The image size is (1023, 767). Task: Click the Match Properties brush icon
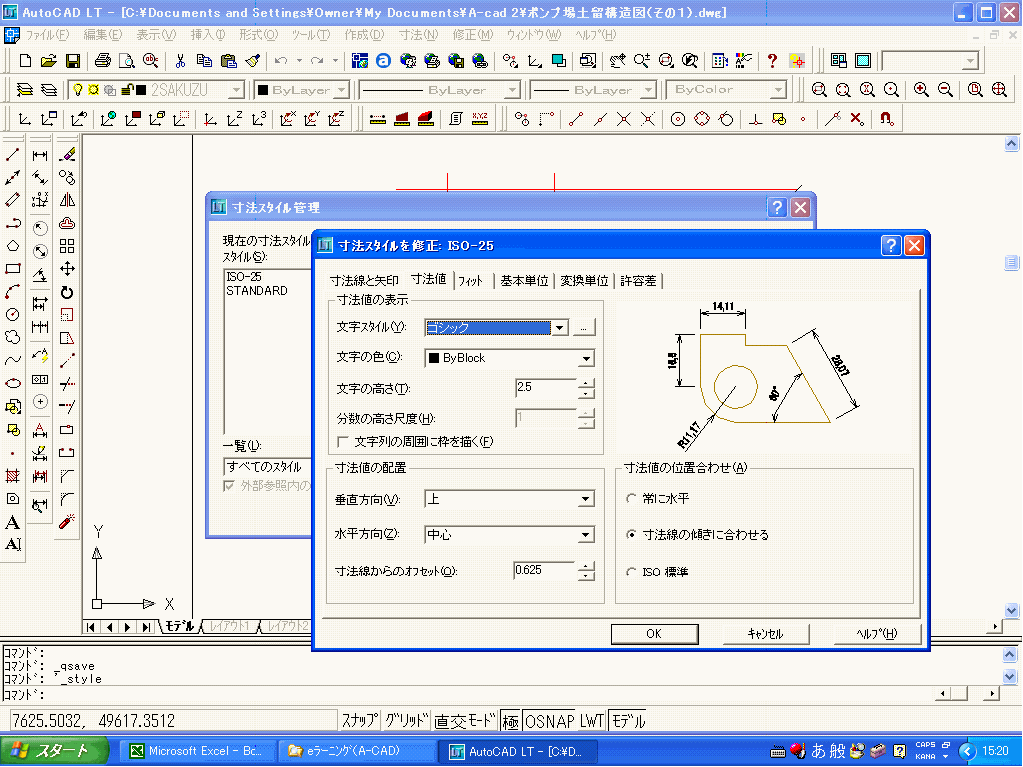253,61
